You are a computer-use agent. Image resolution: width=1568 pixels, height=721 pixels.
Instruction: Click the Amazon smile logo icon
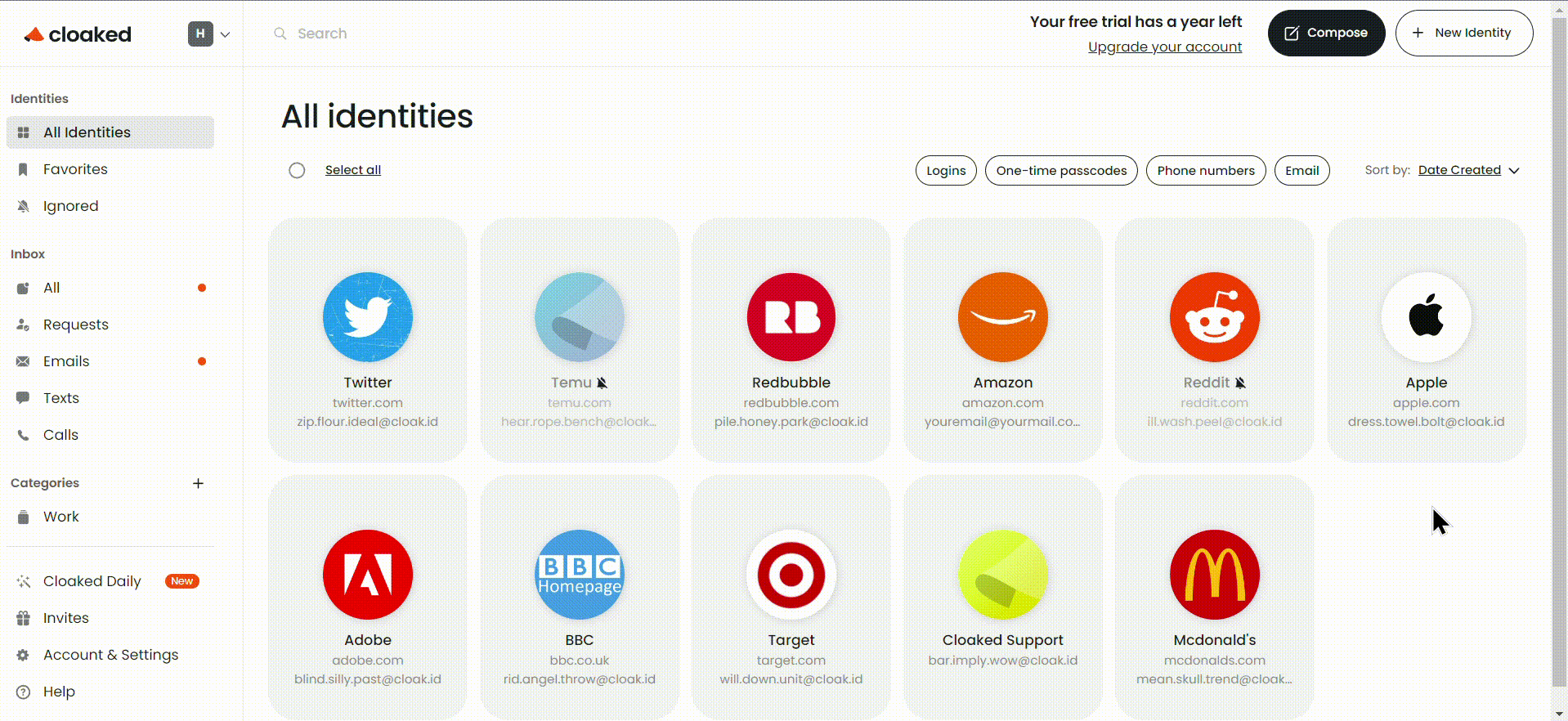click(1003, 317)
